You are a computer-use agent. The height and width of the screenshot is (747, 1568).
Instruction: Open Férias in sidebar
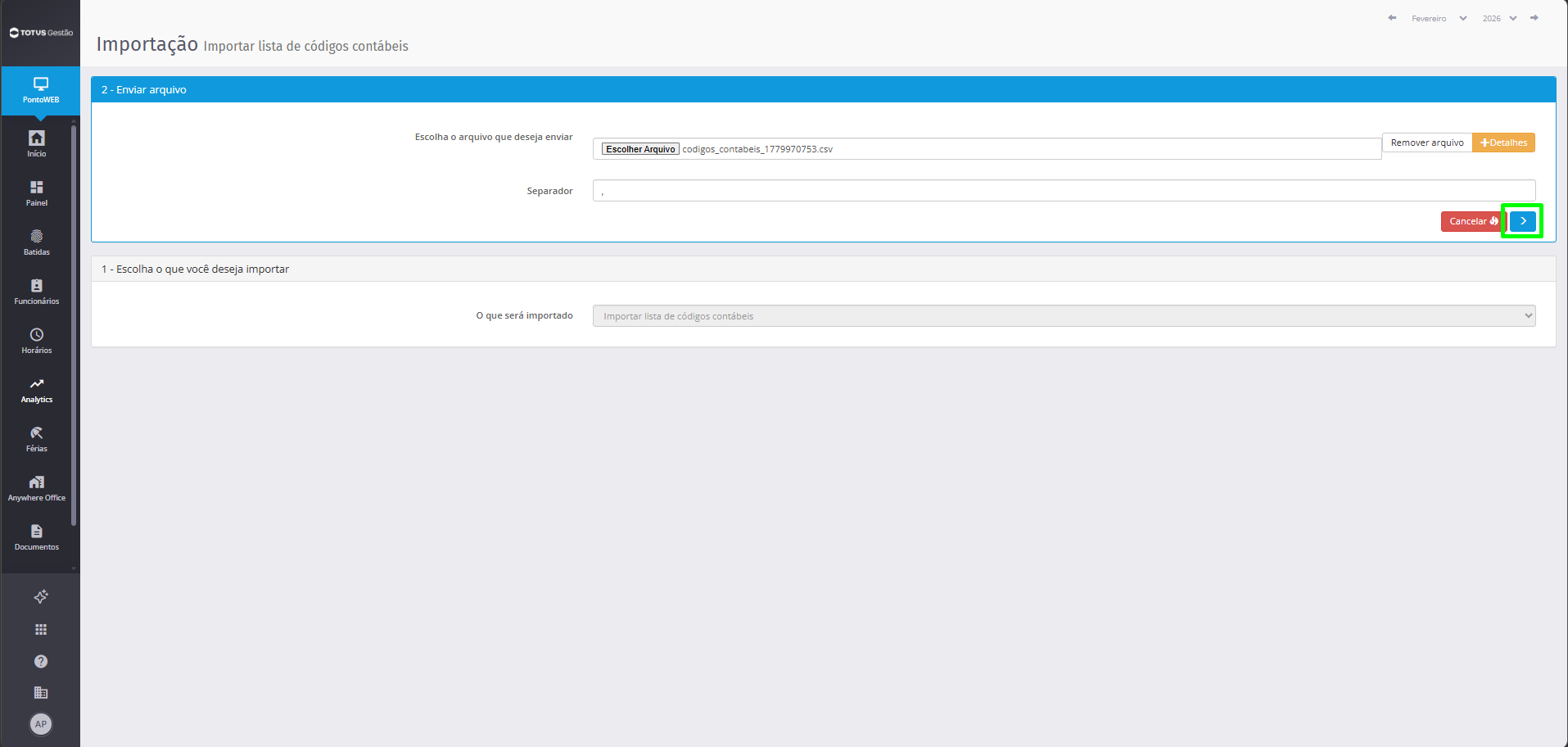37,438
